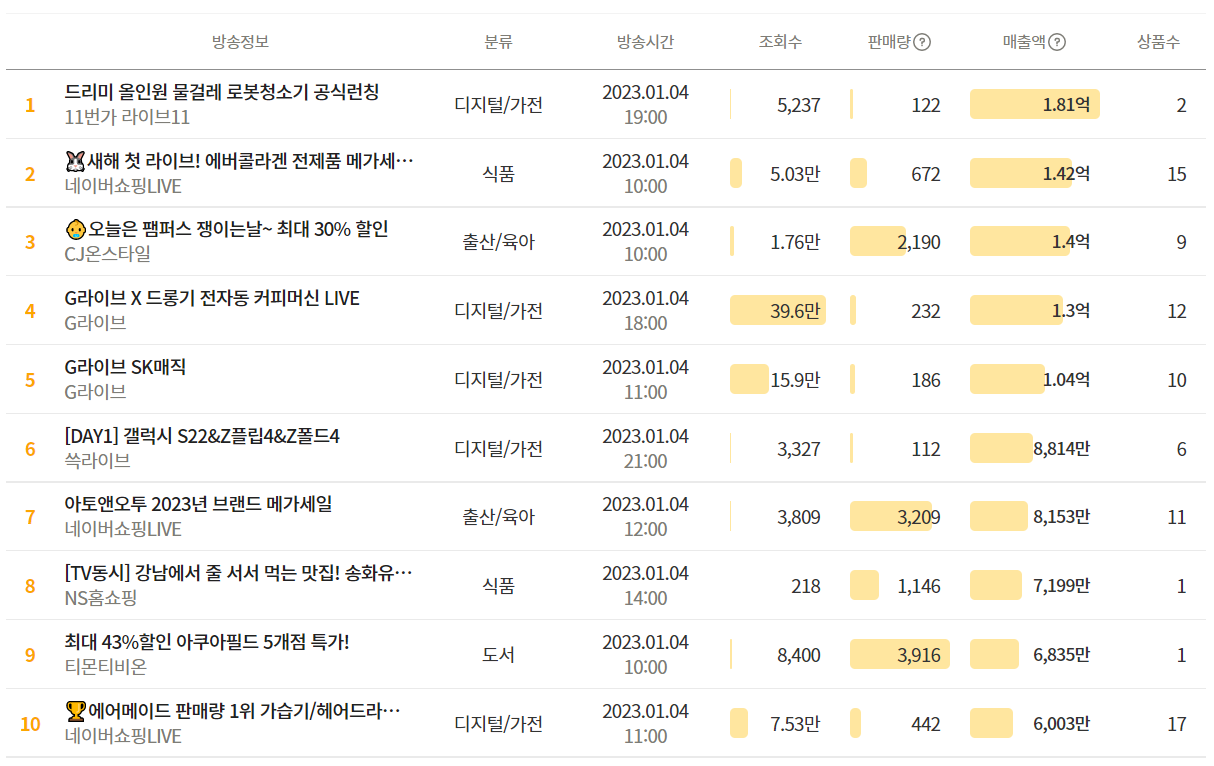Click the product count 15

pos(1177,174)
